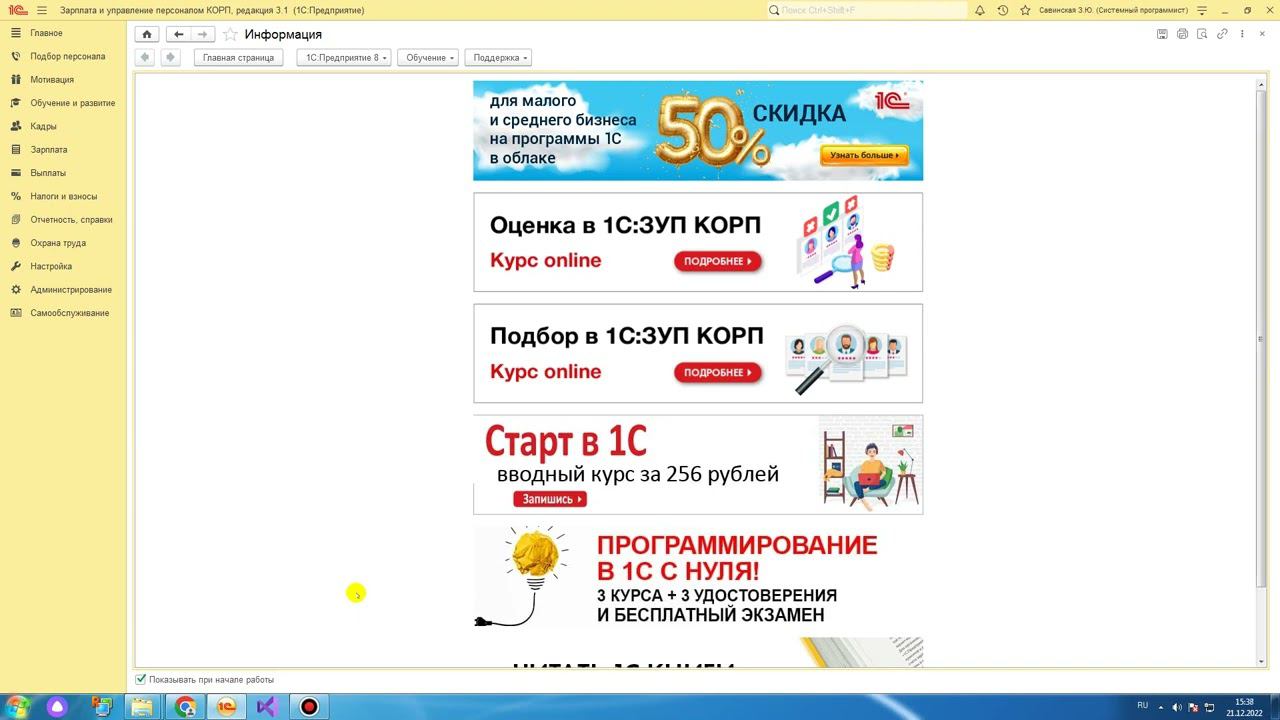Image resolution: width=1280 pixels, height=720 pixels.
Task: Open Отчетность, справки section
Action: (x=63, y=220)
